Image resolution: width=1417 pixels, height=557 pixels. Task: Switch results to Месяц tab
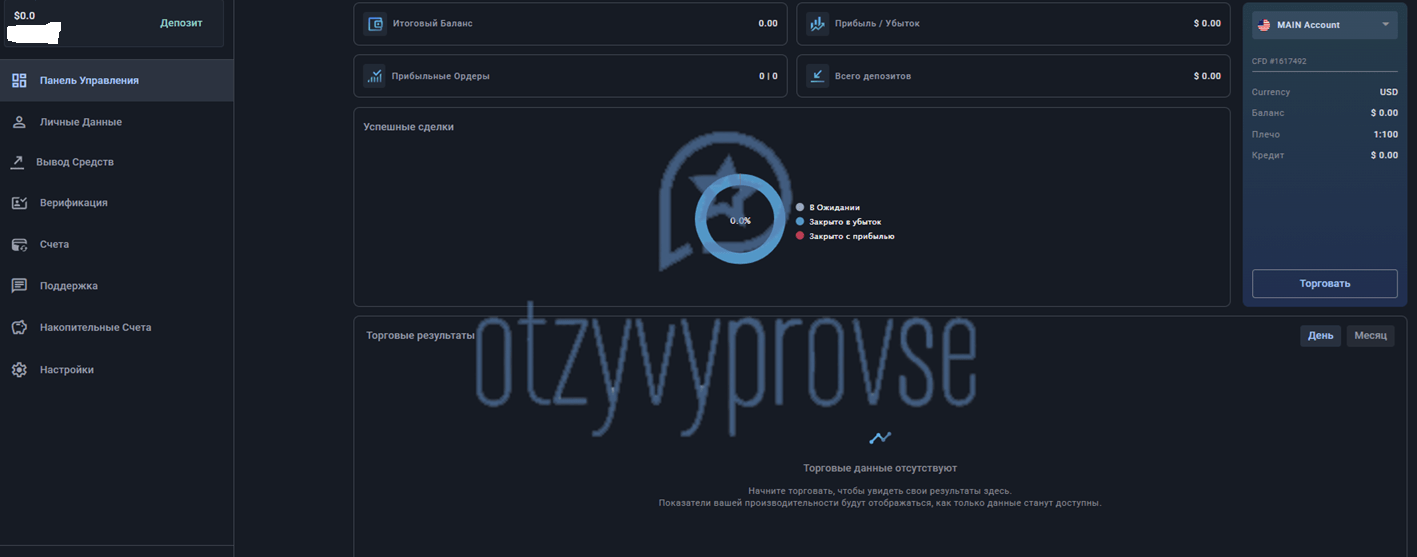(x=1370, y=336)
